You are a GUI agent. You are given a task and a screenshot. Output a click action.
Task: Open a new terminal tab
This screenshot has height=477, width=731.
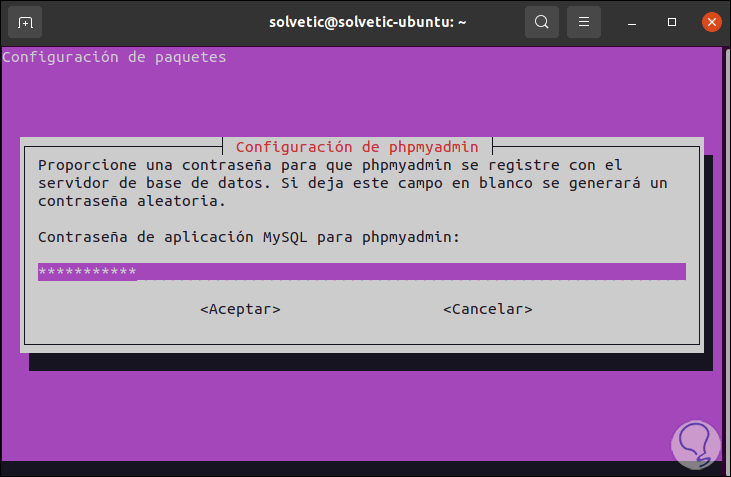25,22
